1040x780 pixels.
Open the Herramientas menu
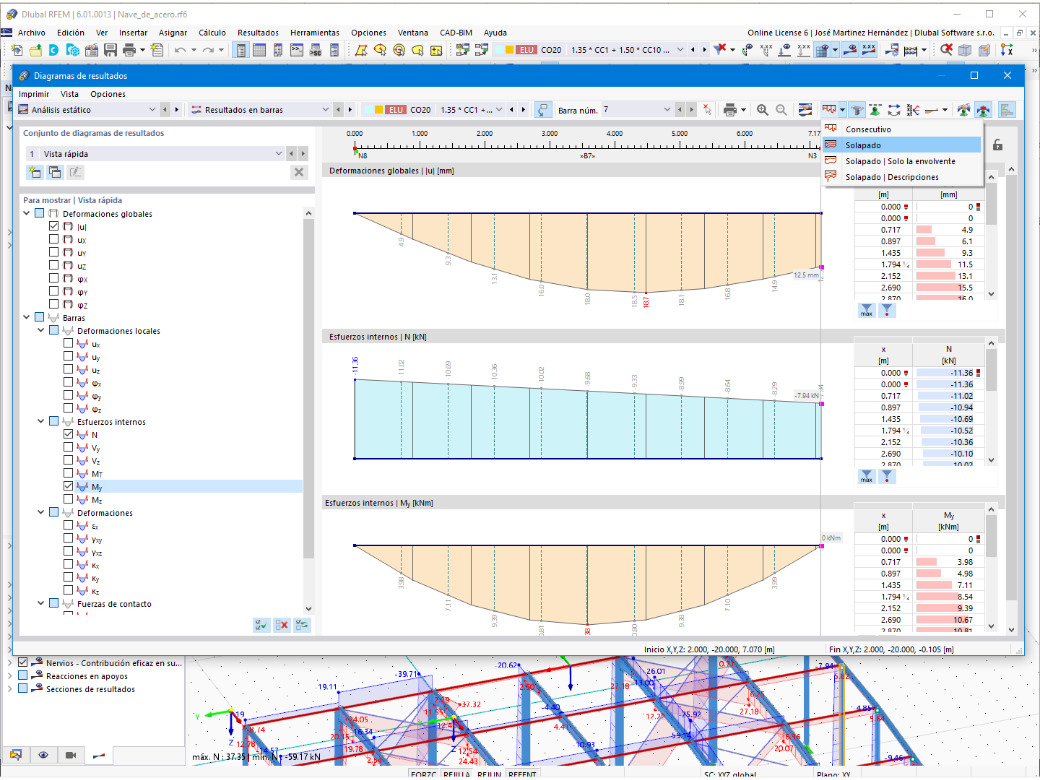[314, 32]
